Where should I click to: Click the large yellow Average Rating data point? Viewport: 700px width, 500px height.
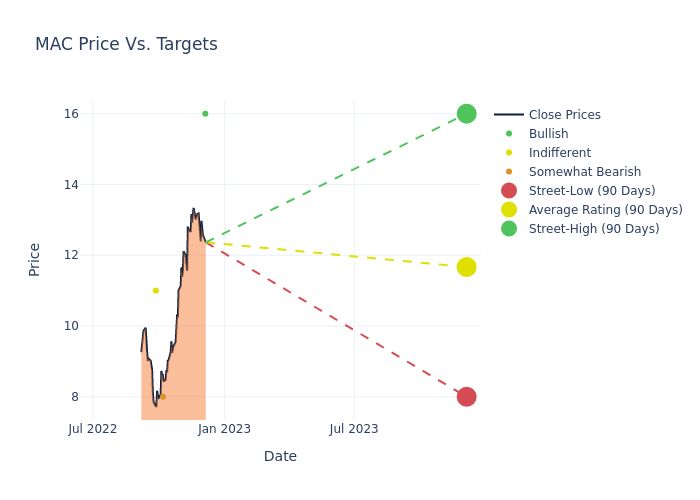[x=466, y=267]
